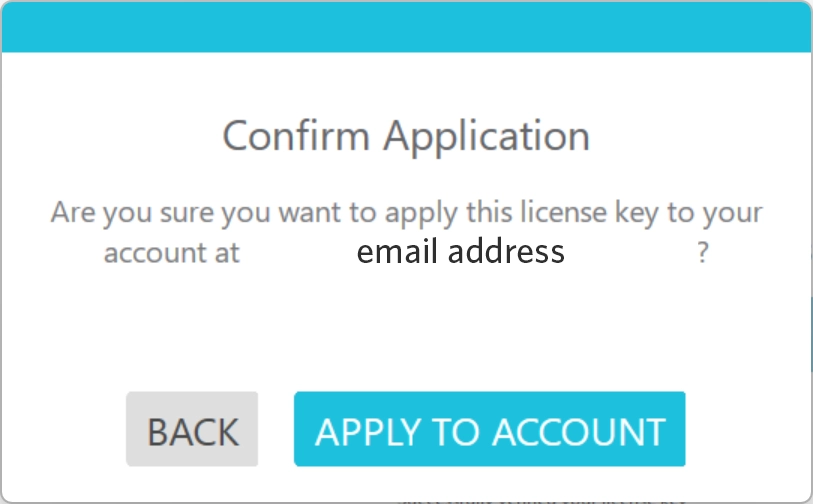Click the word 'this' in the message
Image resolution: width=813 pixels, height=504 pixels.
pos(462,213)
